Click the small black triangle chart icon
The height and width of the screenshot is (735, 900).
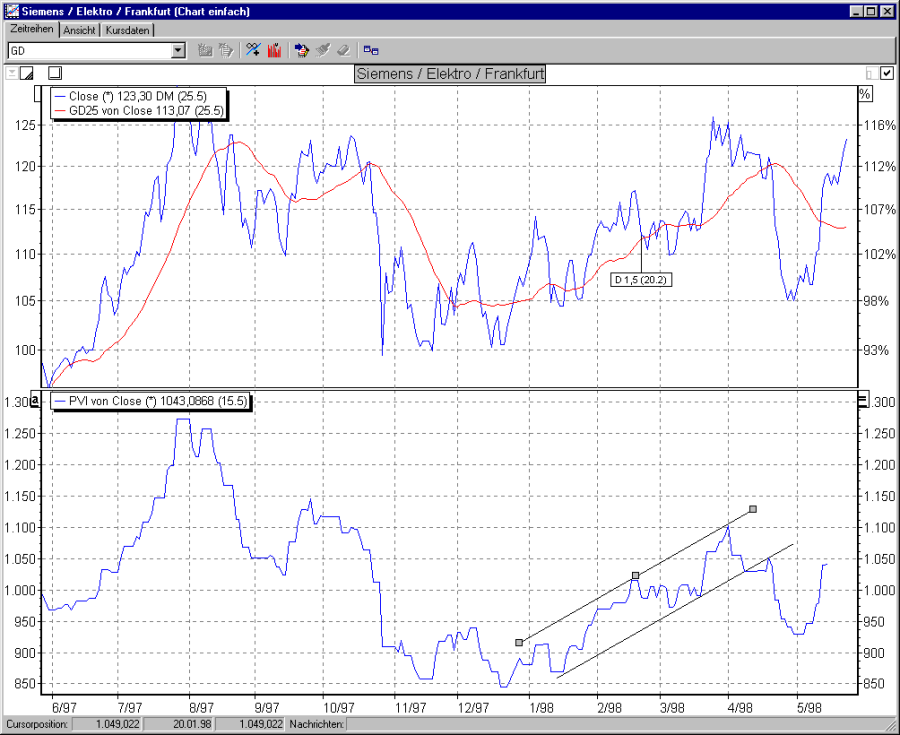point(27,72)
